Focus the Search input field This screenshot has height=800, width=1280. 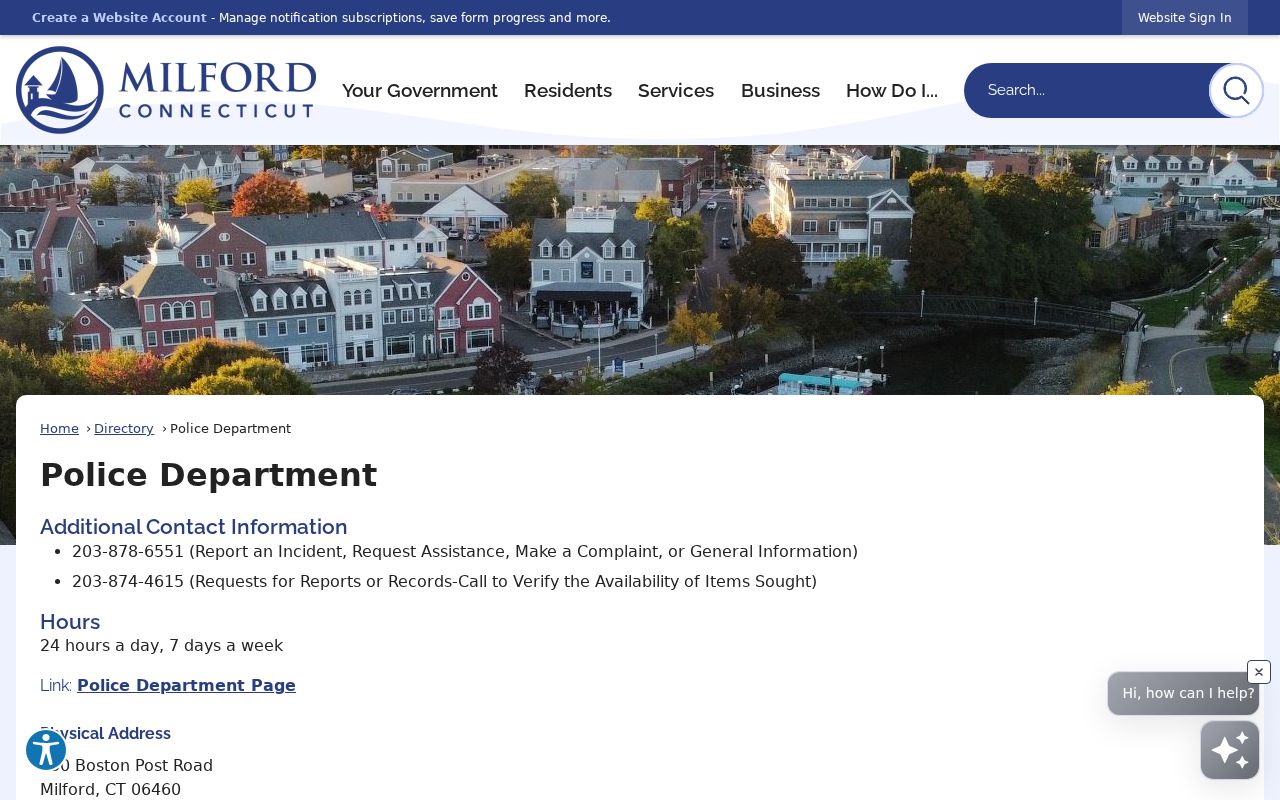(x=1086, y=90)
